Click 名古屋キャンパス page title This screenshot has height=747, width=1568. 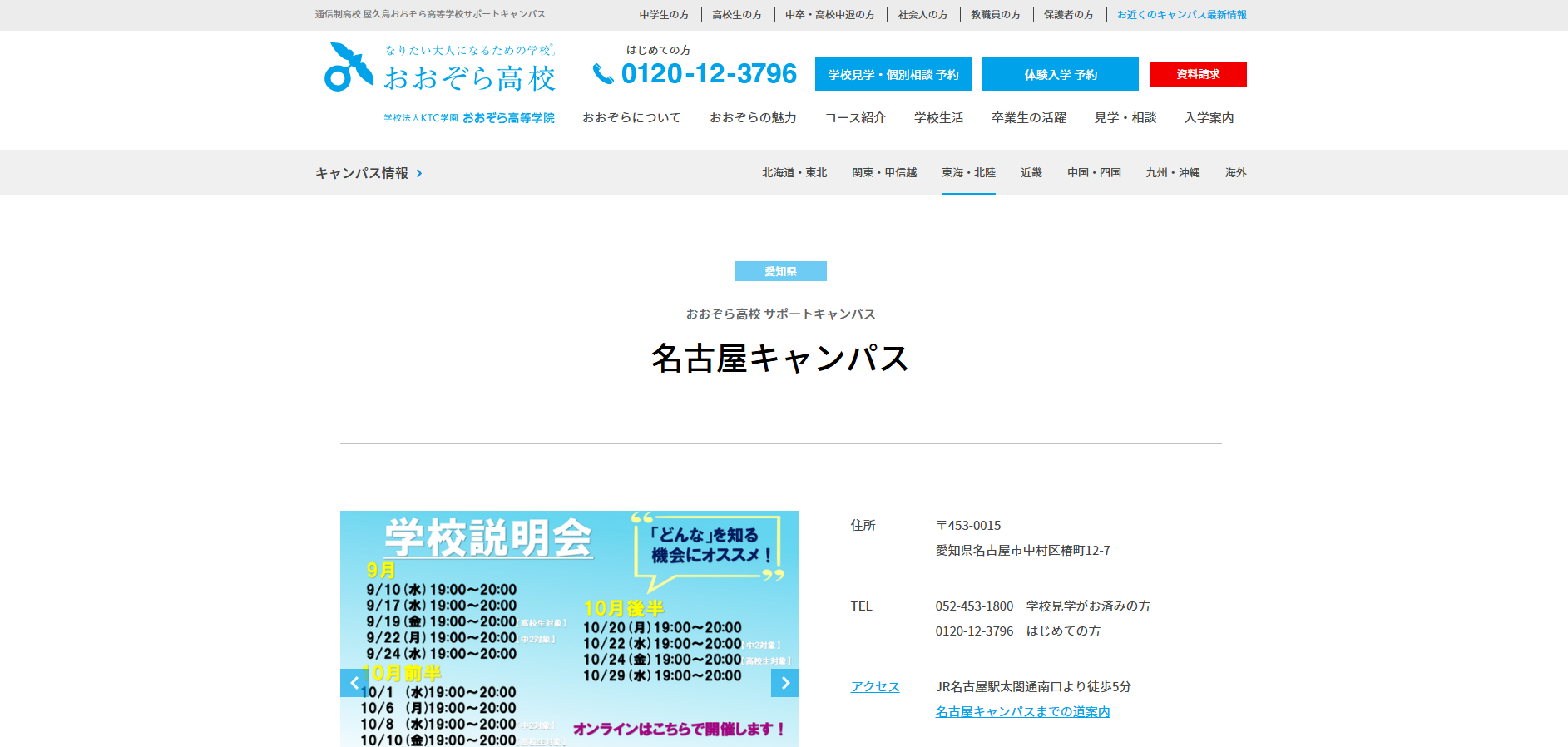780,359
